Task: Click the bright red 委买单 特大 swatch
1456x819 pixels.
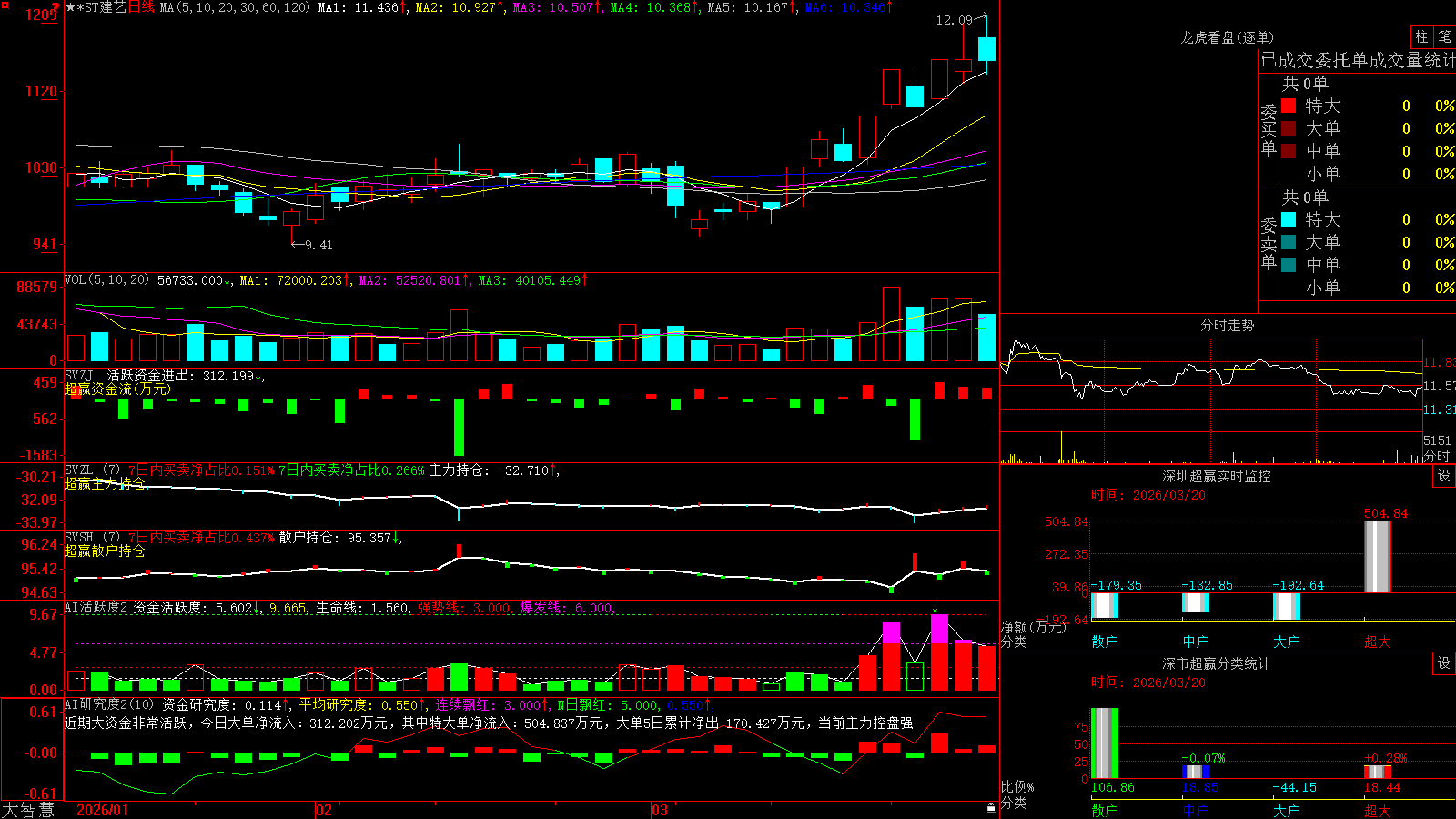Action: click(x=1289, y=106)
